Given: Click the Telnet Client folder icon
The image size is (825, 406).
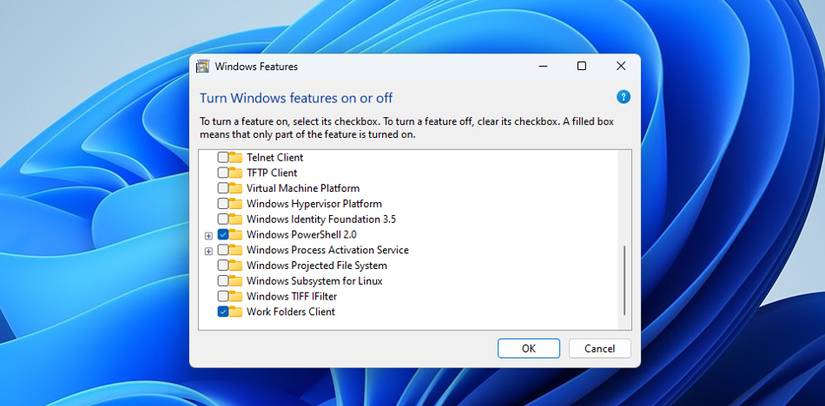Looking at the screenshot, I should (235, 157).
